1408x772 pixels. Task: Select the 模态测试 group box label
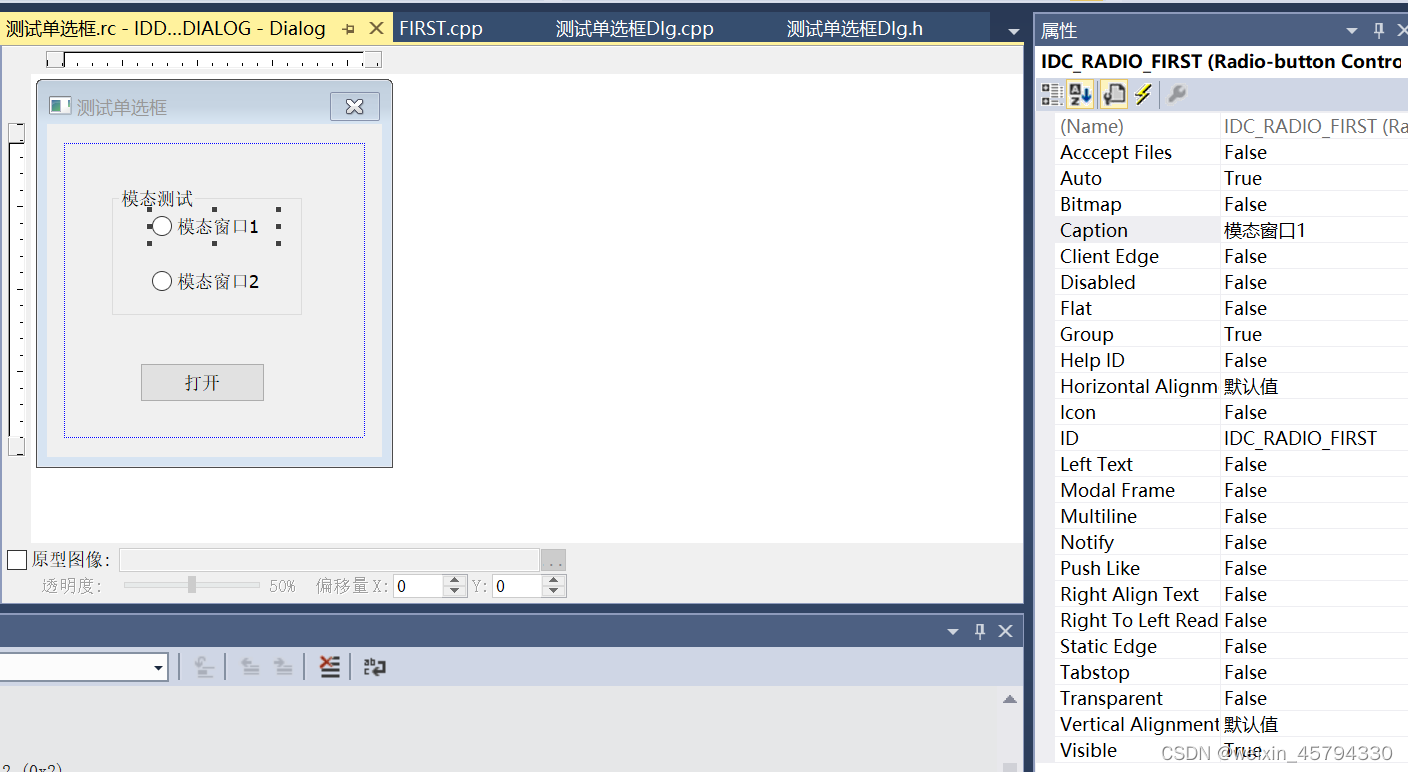coord(157,199)
